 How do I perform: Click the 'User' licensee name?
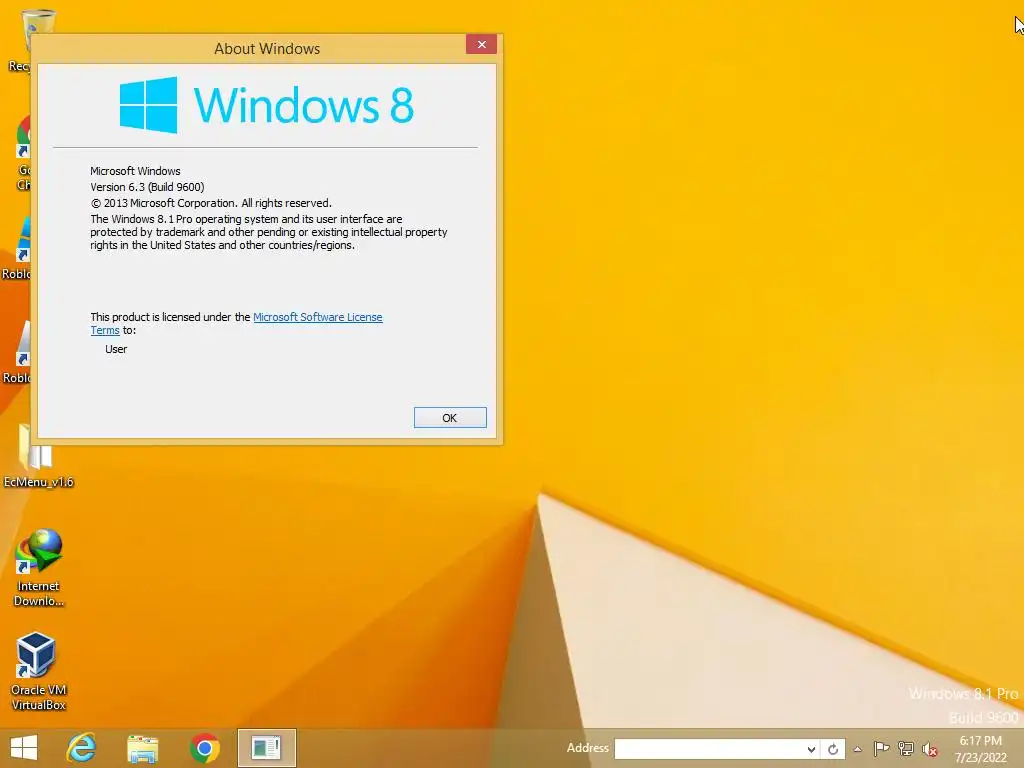click(116, 349)
